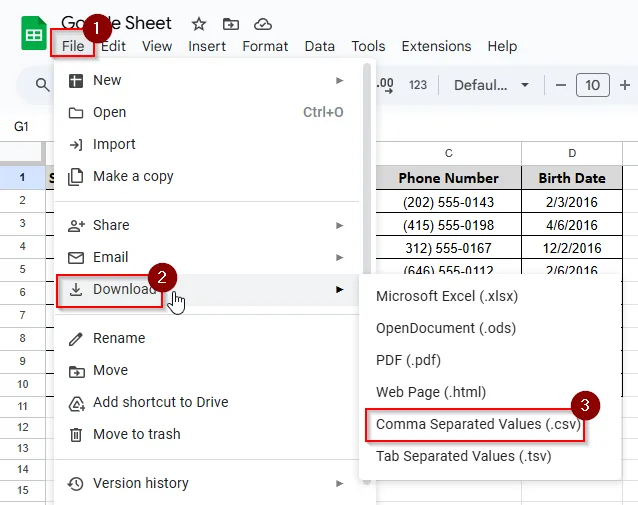Download as Comma Separated Values (.csv)
Viewport: 638px width, 505px height.
(x=490, y=424)
